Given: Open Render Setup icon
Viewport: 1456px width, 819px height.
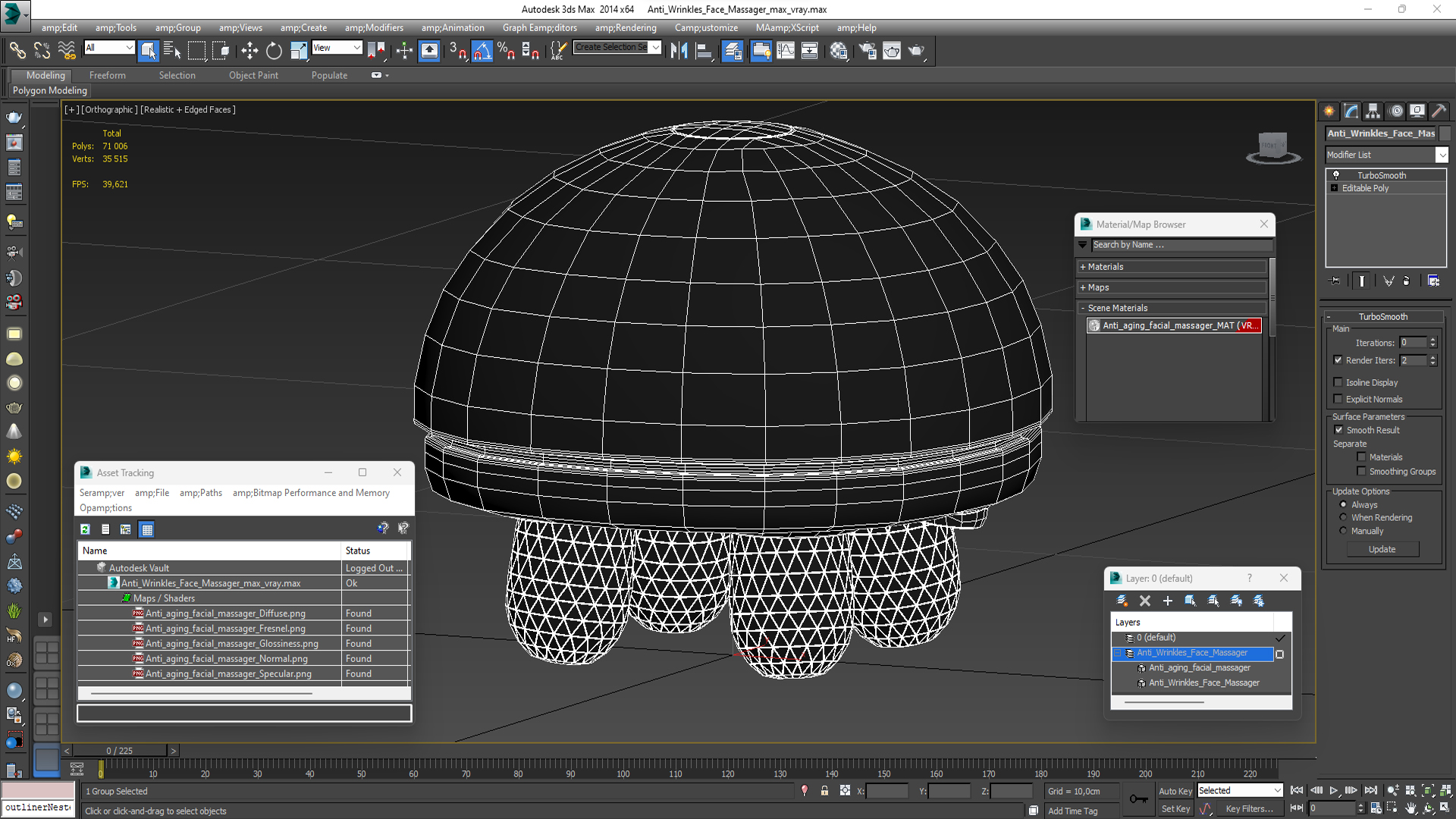Looking at the screenshot, I should tap(868, 51).
